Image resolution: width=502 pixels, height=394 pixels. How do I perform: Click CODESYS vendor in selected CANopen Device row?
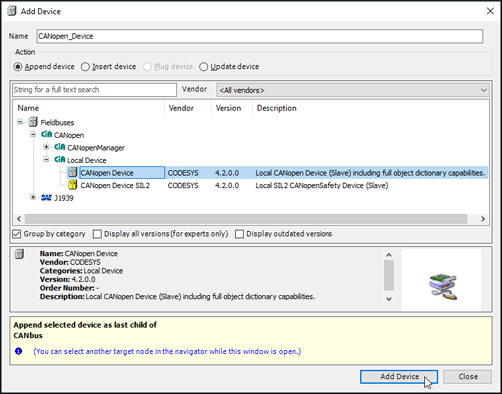pos(183,173)
